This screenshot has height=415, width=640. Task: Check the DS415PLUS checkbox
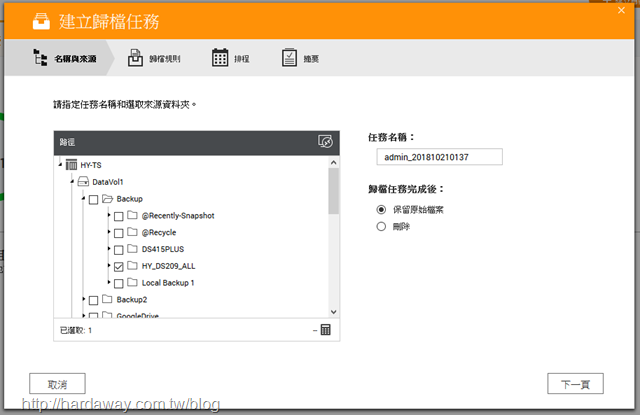[x=119, y=250]
